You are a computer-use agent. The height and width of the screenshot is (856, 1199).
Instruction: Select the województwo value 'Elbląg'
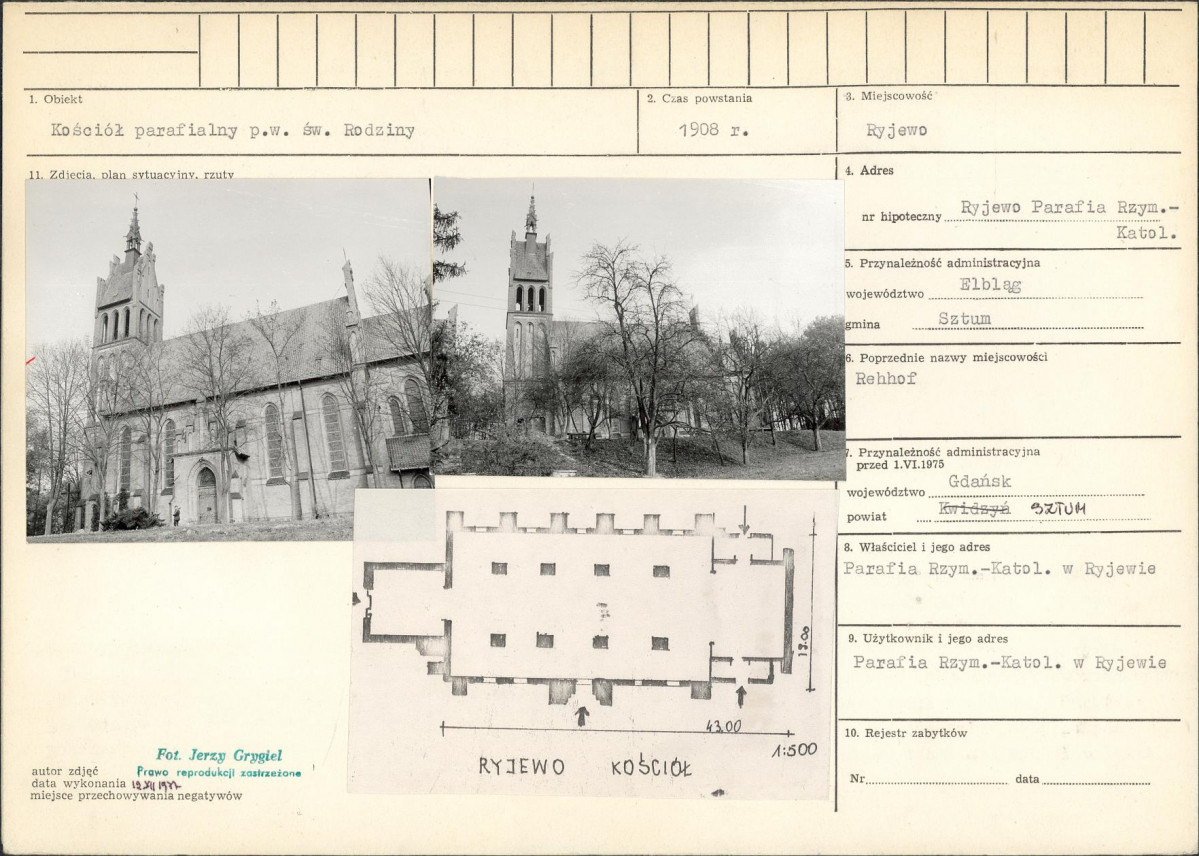(990, 285)
